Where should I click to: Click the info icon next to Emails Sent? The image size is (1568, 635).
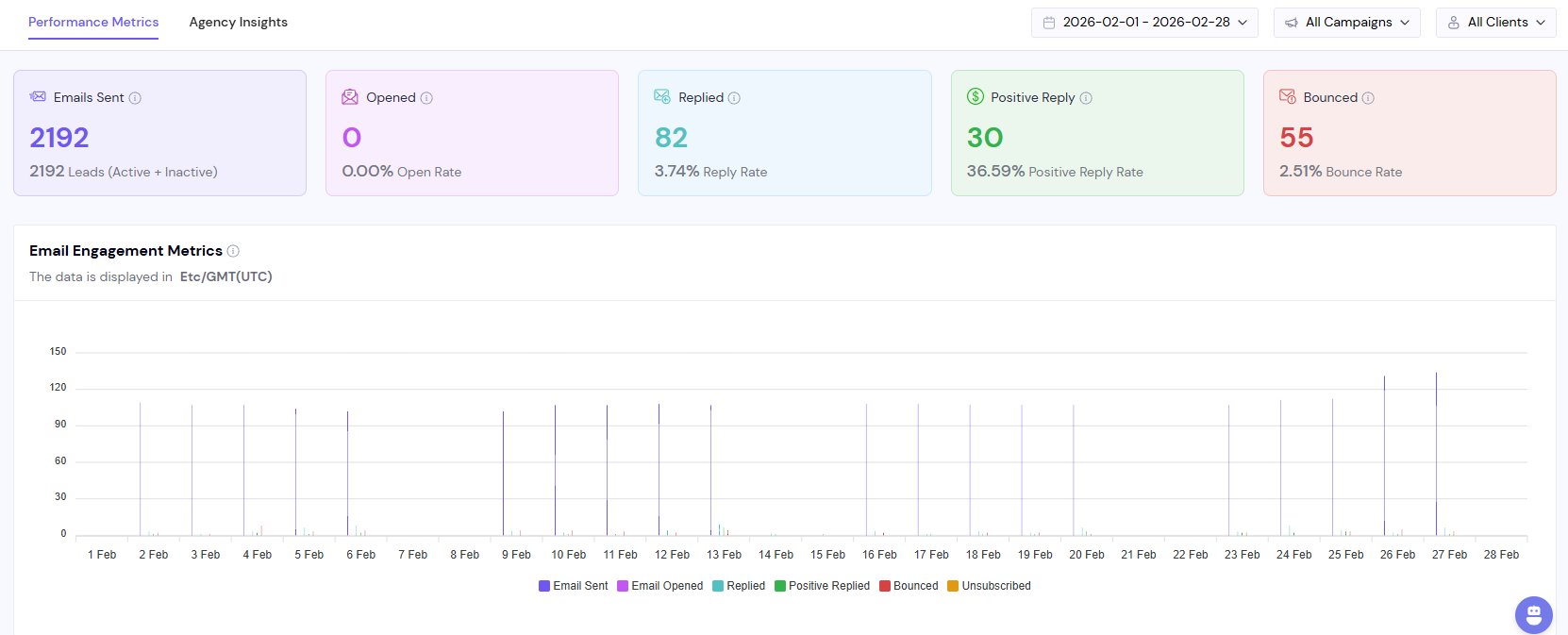[135, 98]
